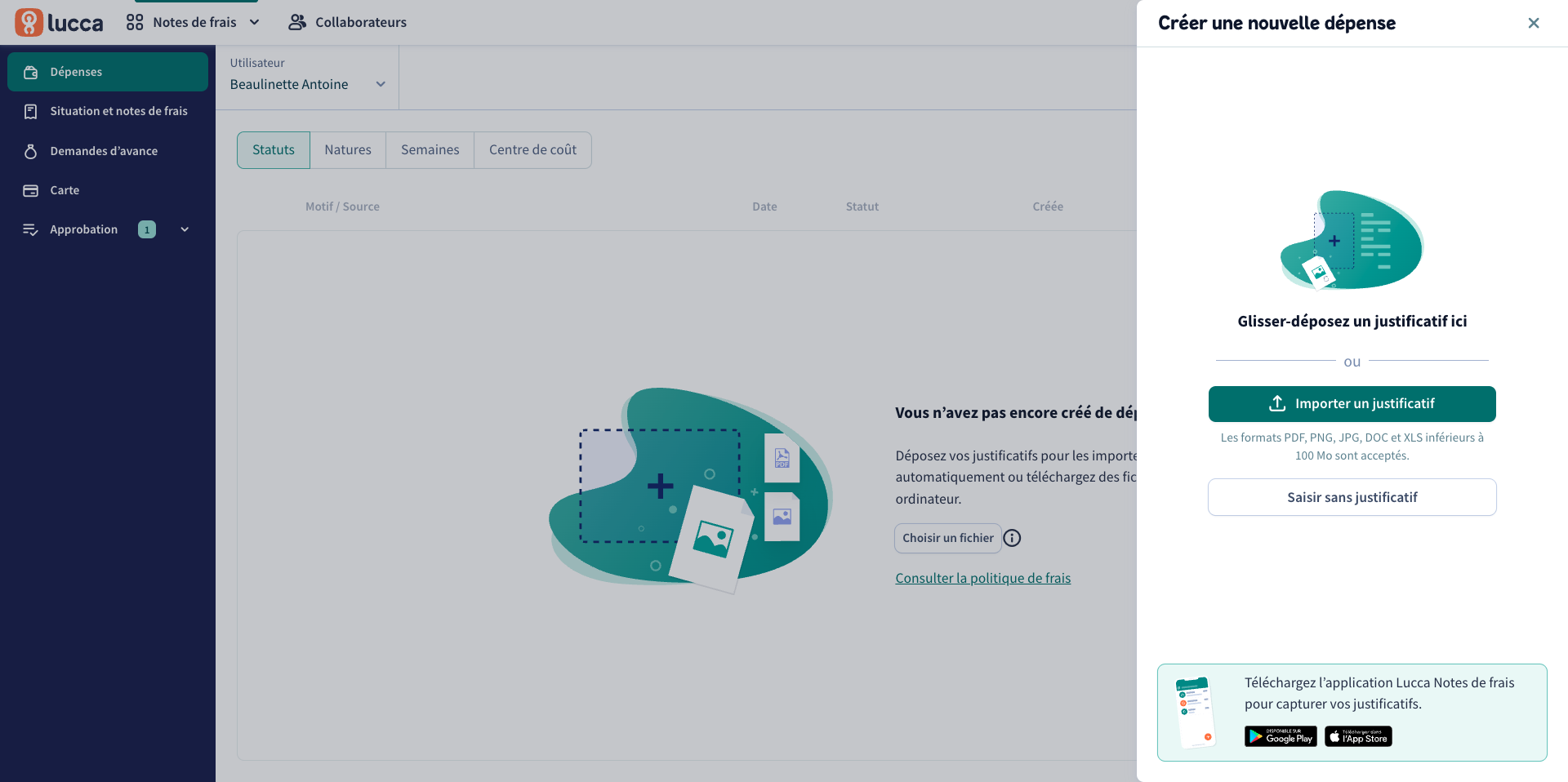Click the Carte credit card icon
1568x782 pixels.
(x=31, y=190)
